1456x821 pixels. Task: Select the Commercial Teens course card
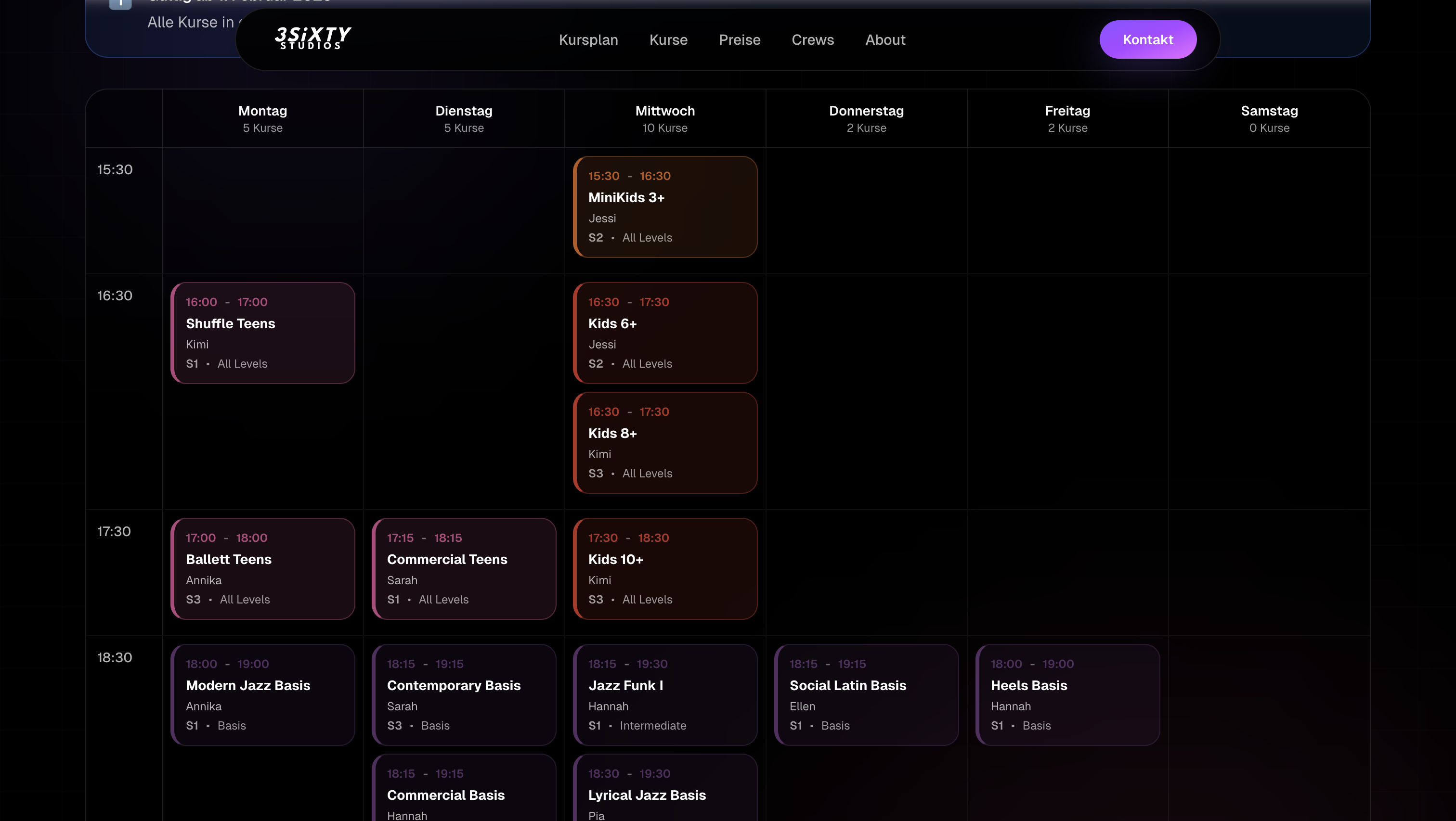click(x=464, y=568)
